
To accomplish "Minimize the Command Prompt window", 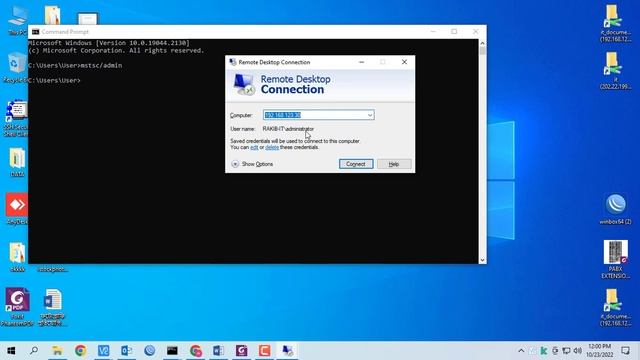I will tap(433, 31).
